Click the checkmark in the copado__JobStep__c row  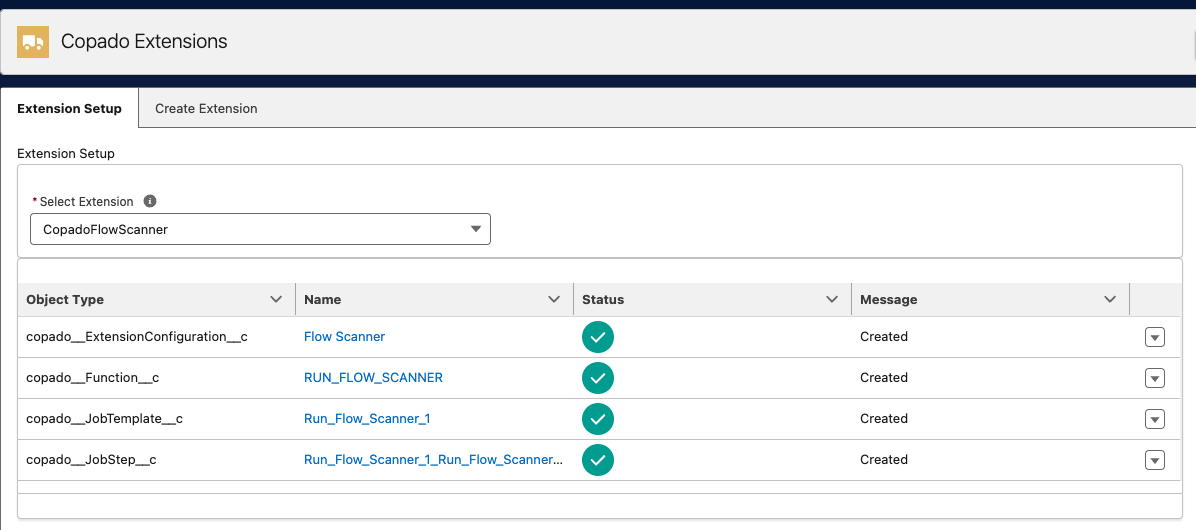point(598,460)
